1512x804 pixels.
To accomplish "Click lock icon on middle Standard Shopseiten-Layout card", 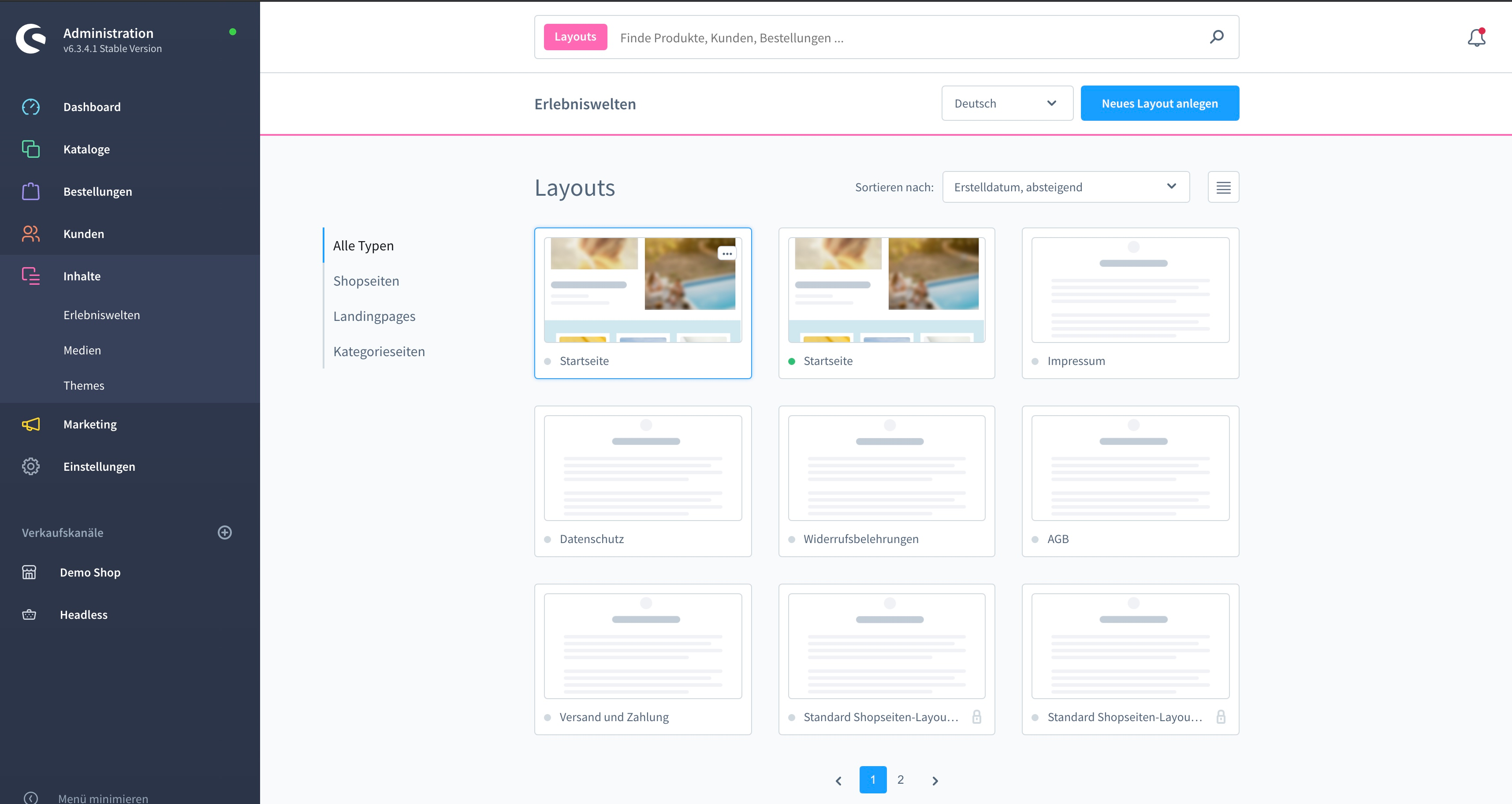I will [x=977, y=717].
